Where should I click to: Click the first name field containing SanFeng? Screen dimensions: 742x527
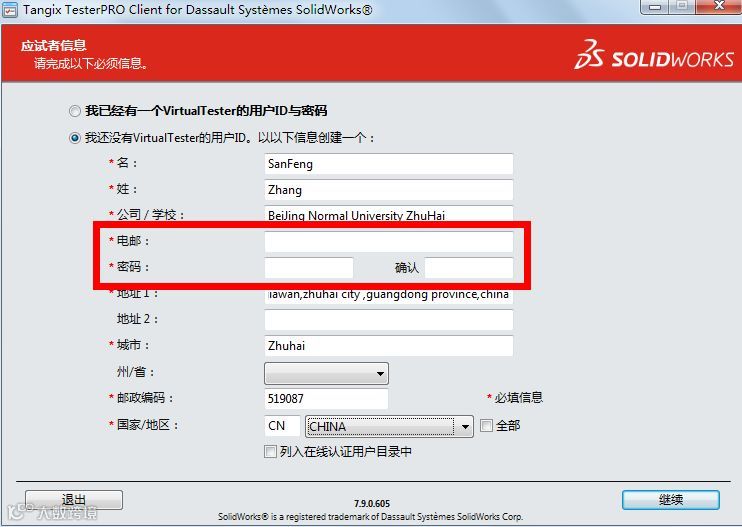click(x=389, y=164)
